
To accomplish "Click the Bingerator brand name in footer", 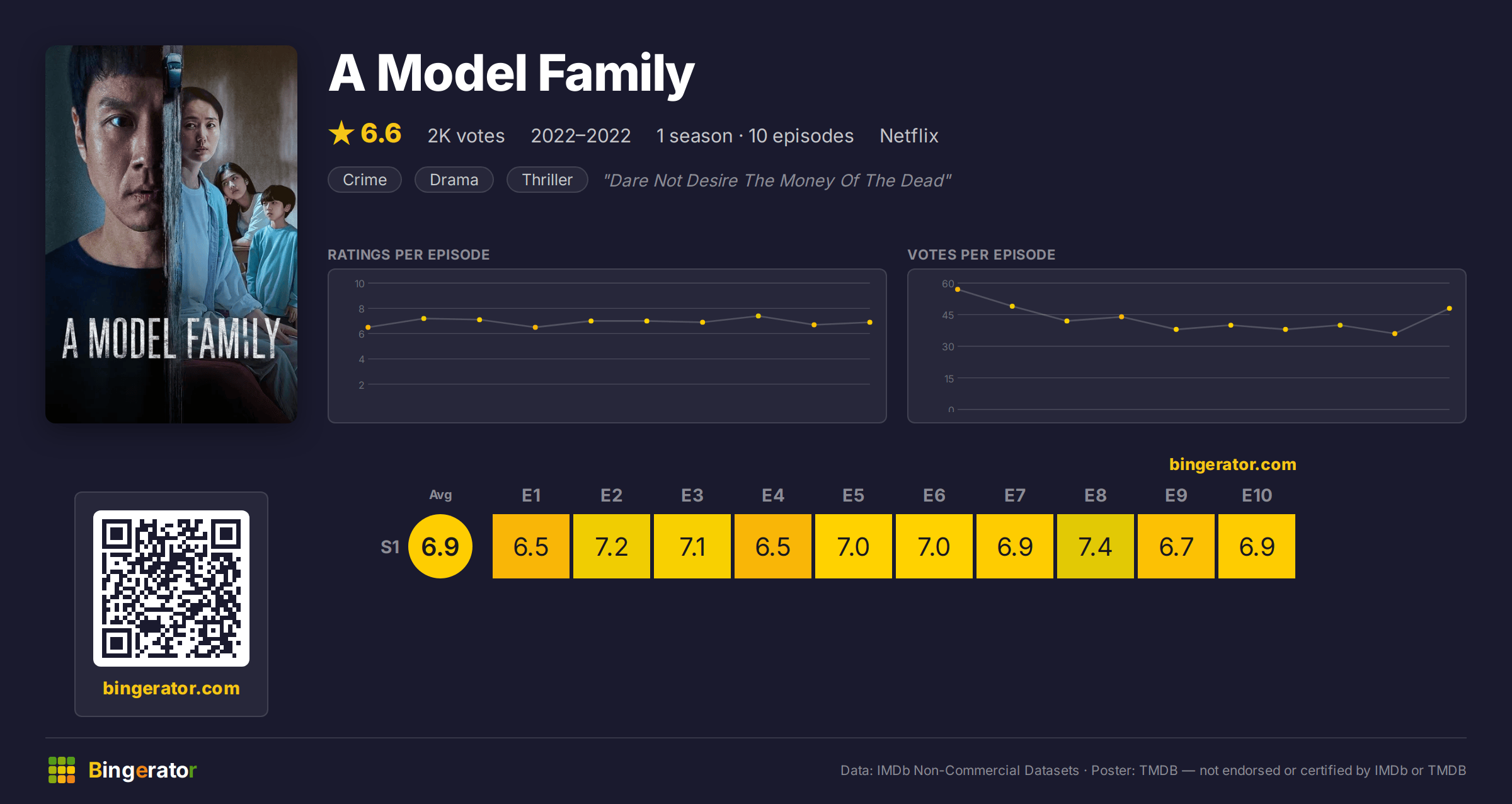I will tap(142, 770).
